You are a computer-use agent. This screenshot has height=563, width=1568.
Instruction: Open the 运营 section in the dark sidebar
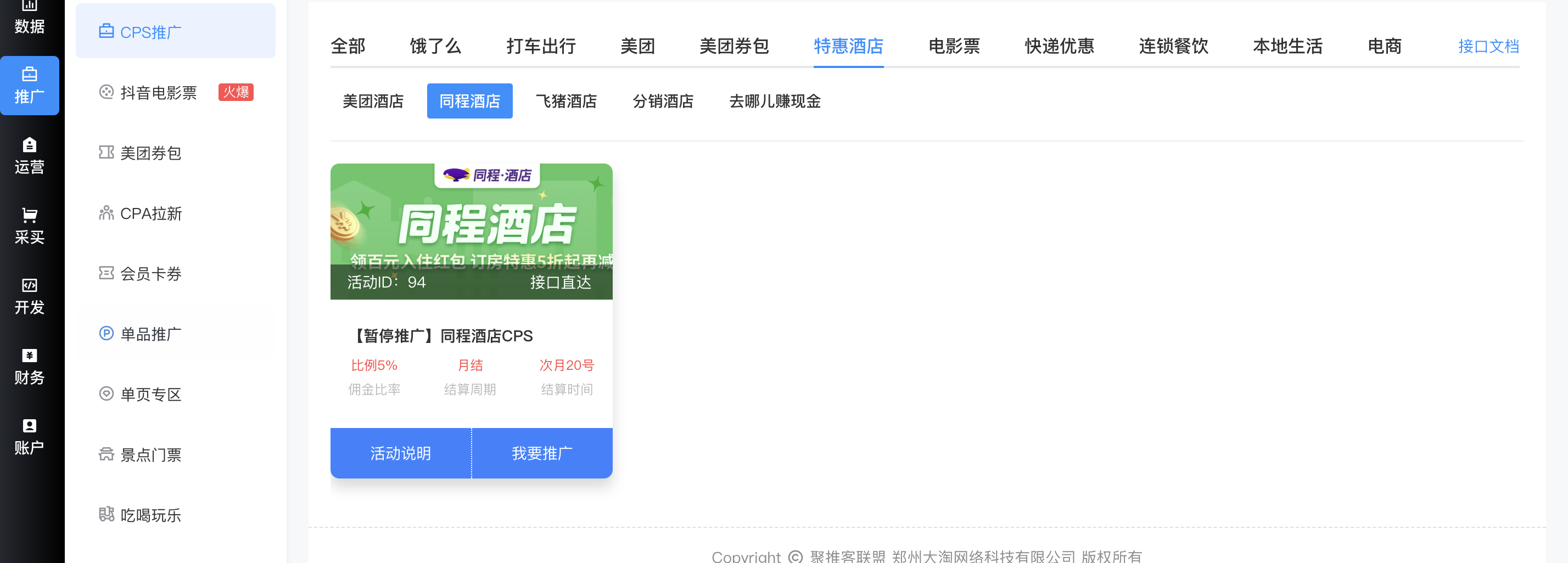click(x=29, y=156)
